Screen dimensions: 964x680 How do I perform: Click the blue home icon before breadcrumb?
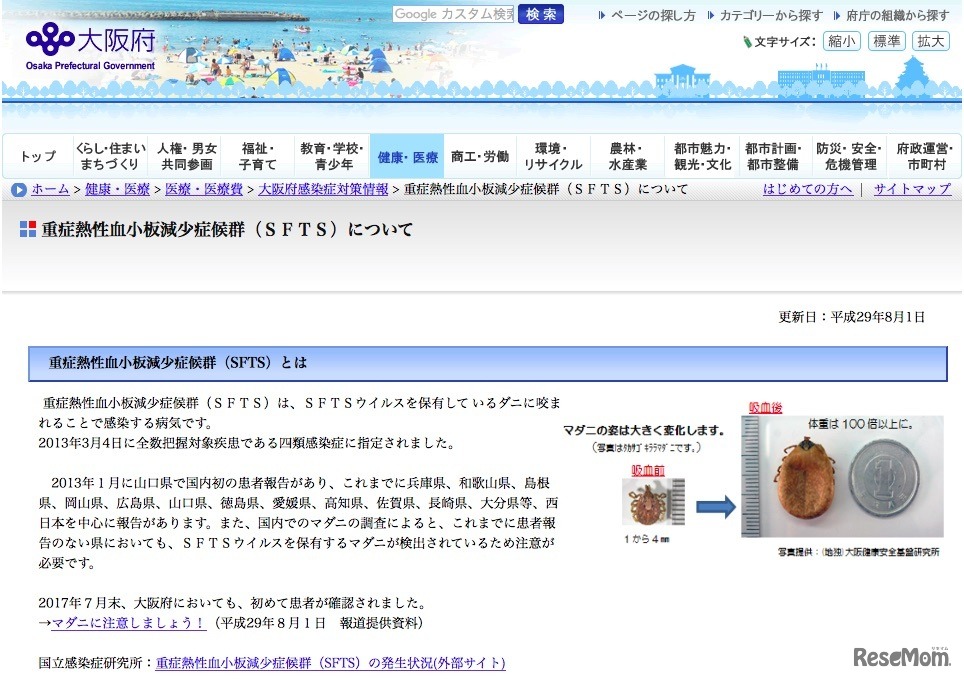[19, 190]
